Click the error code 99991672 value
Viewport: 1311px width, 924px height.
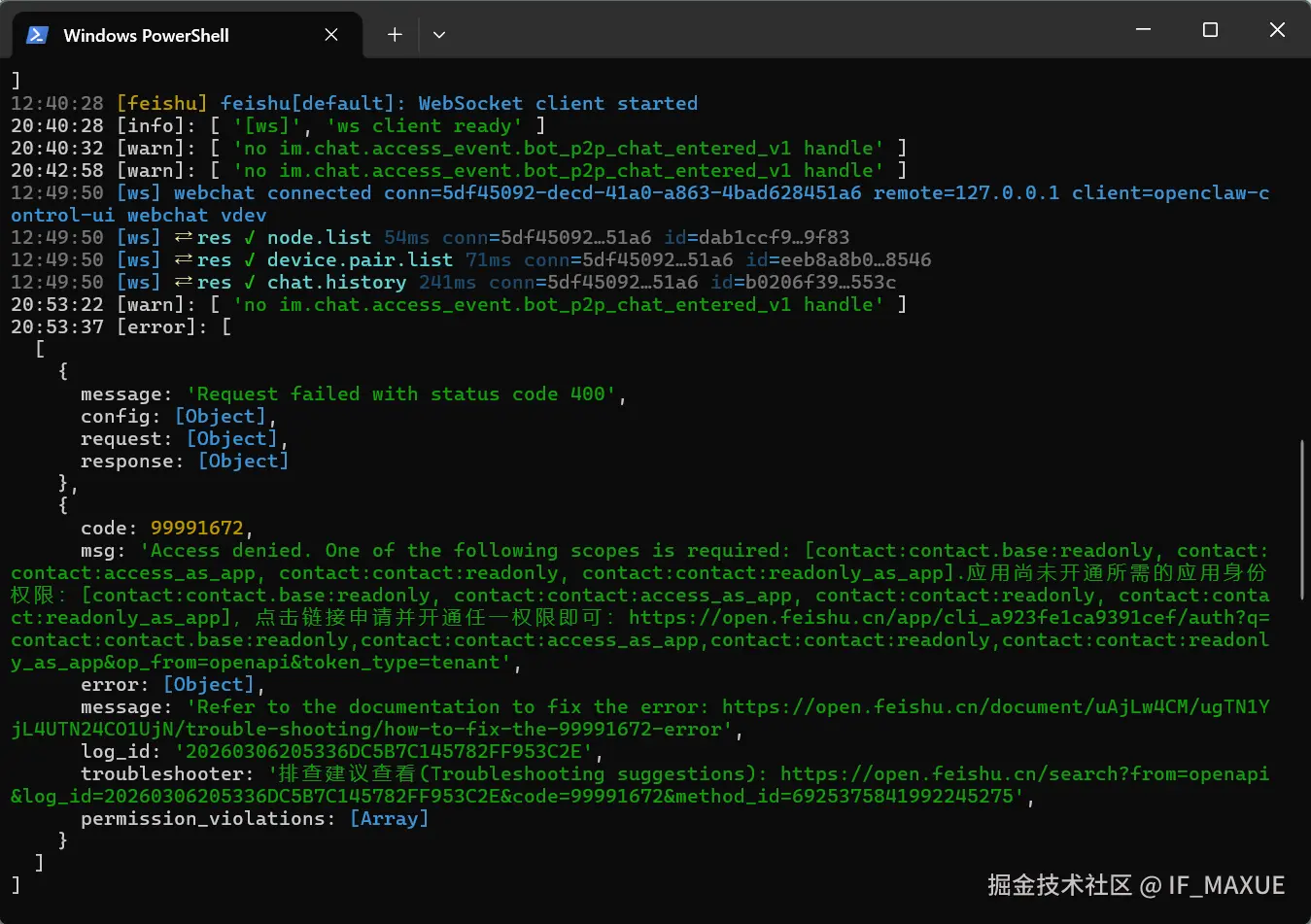coord(197,529)
